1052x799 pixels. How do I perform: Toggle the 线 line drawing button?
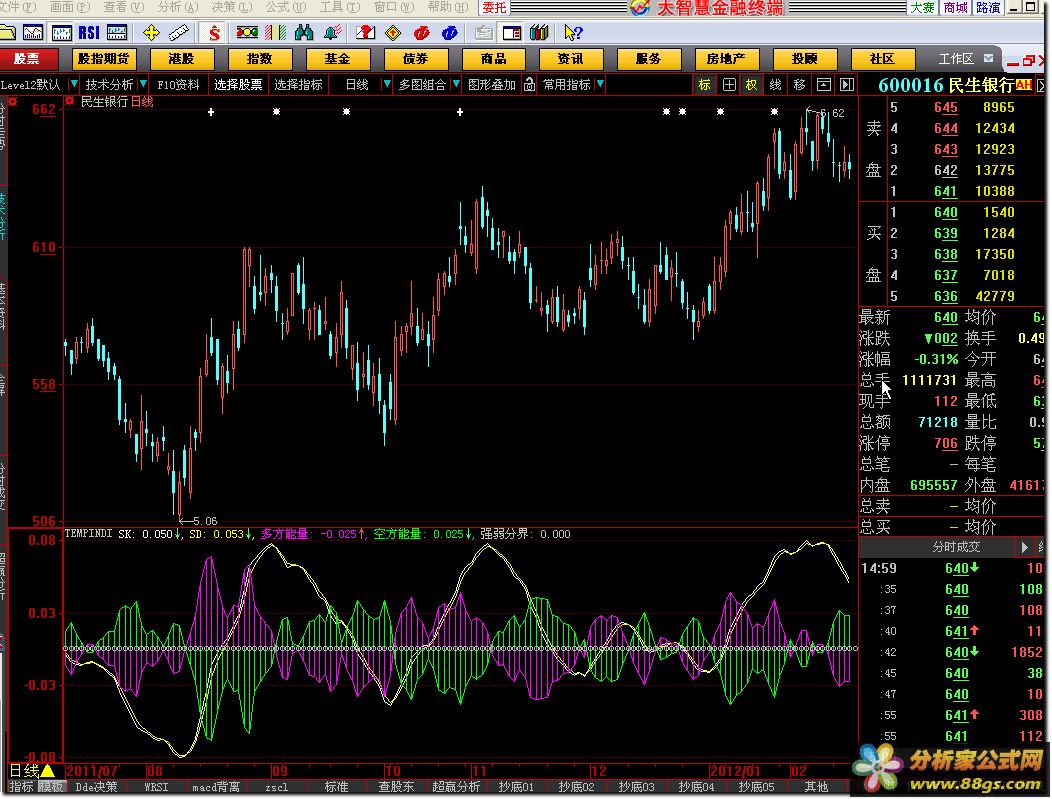pos(776,85)
